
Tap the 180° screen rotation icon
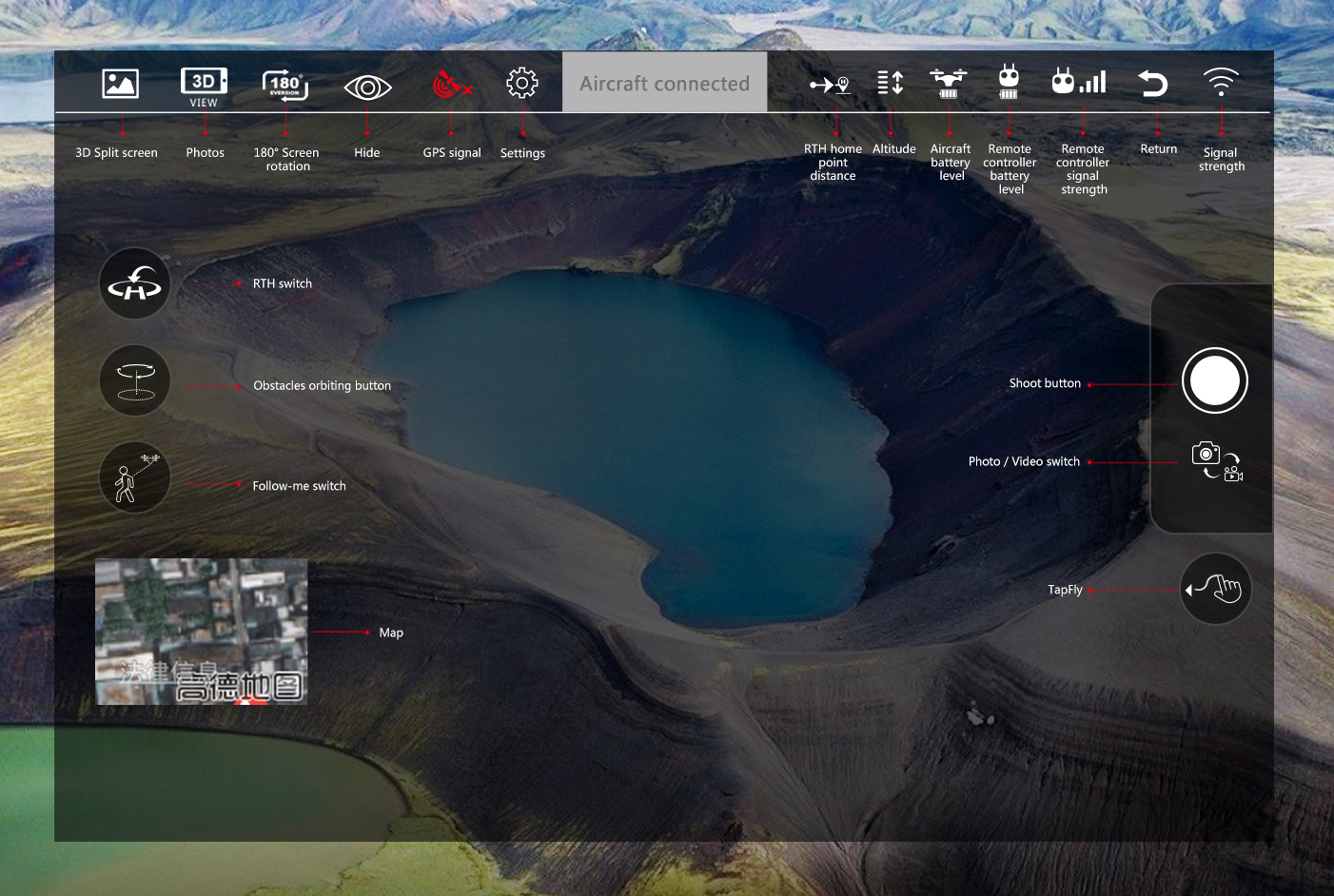coord(285,85)
